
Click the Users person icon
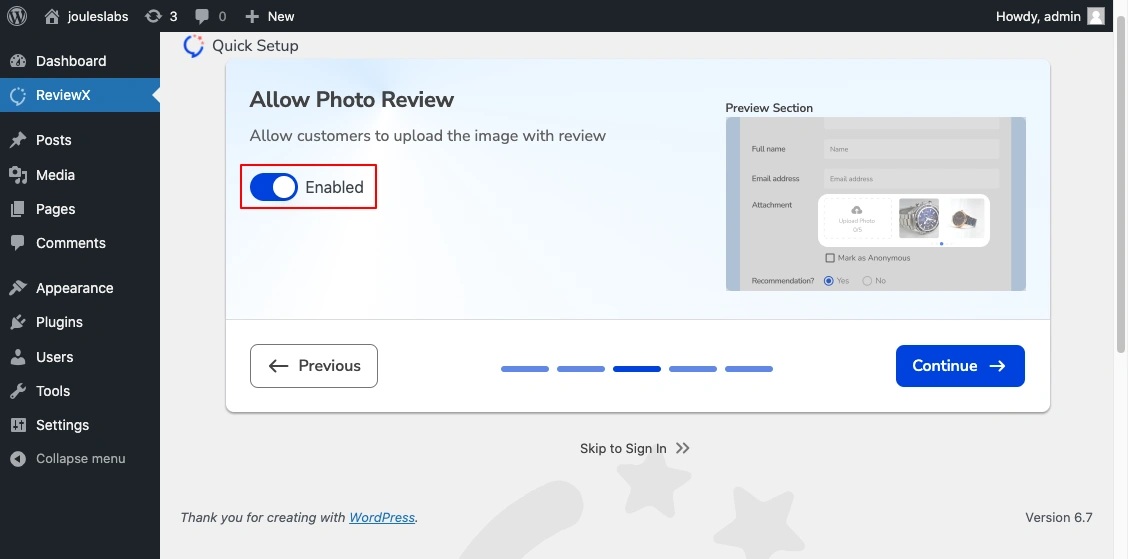[18, 357]
